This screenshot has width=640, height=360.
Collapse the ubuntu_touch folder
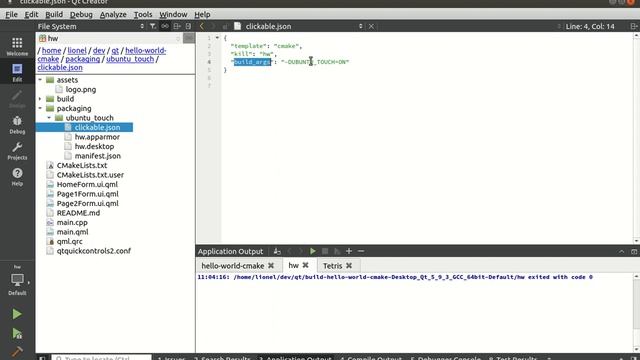pyautogui.click(x=49, y=118)
